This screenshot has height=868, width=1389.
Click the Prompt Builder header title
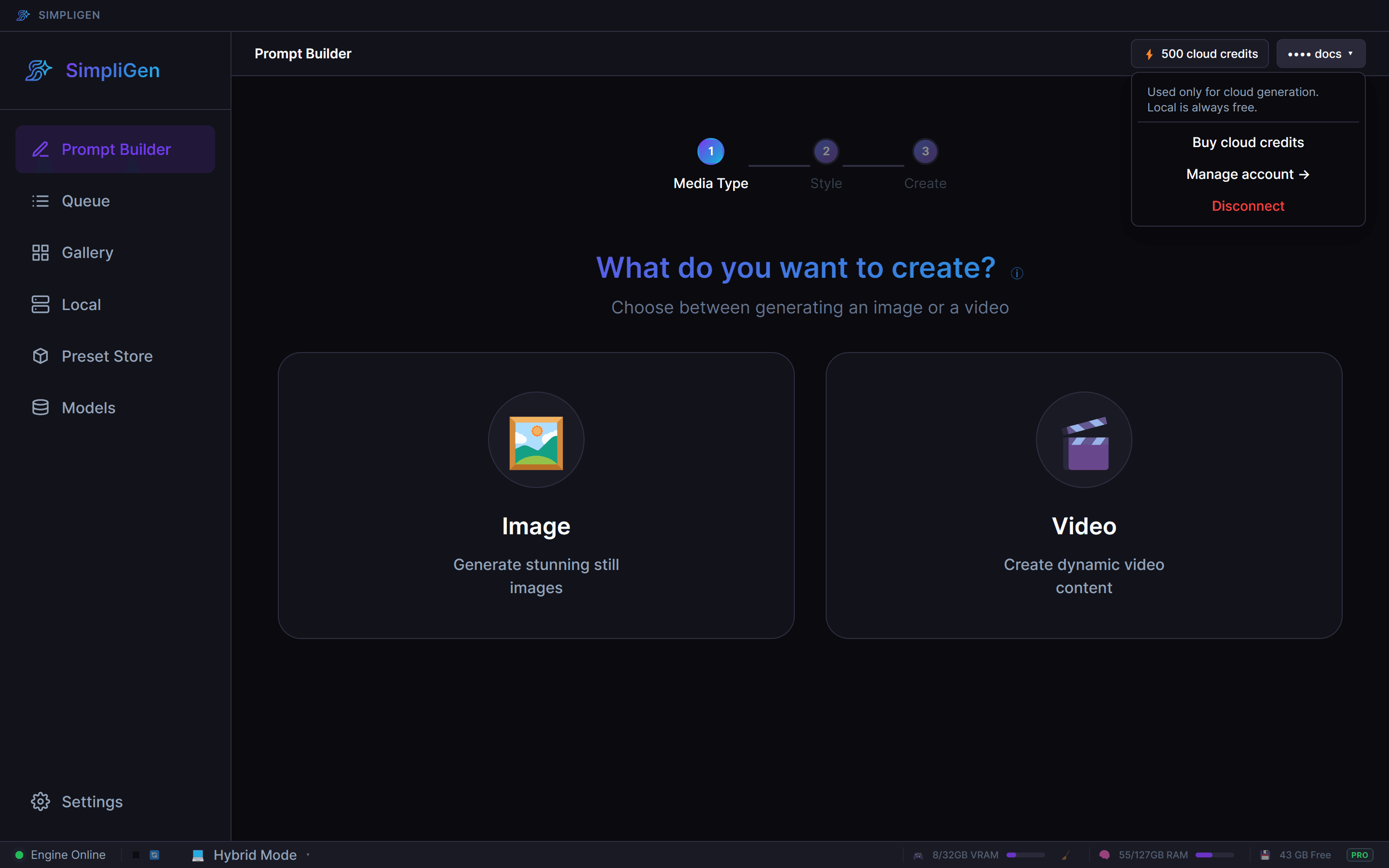pyautogui.click(x=302, y=54)
